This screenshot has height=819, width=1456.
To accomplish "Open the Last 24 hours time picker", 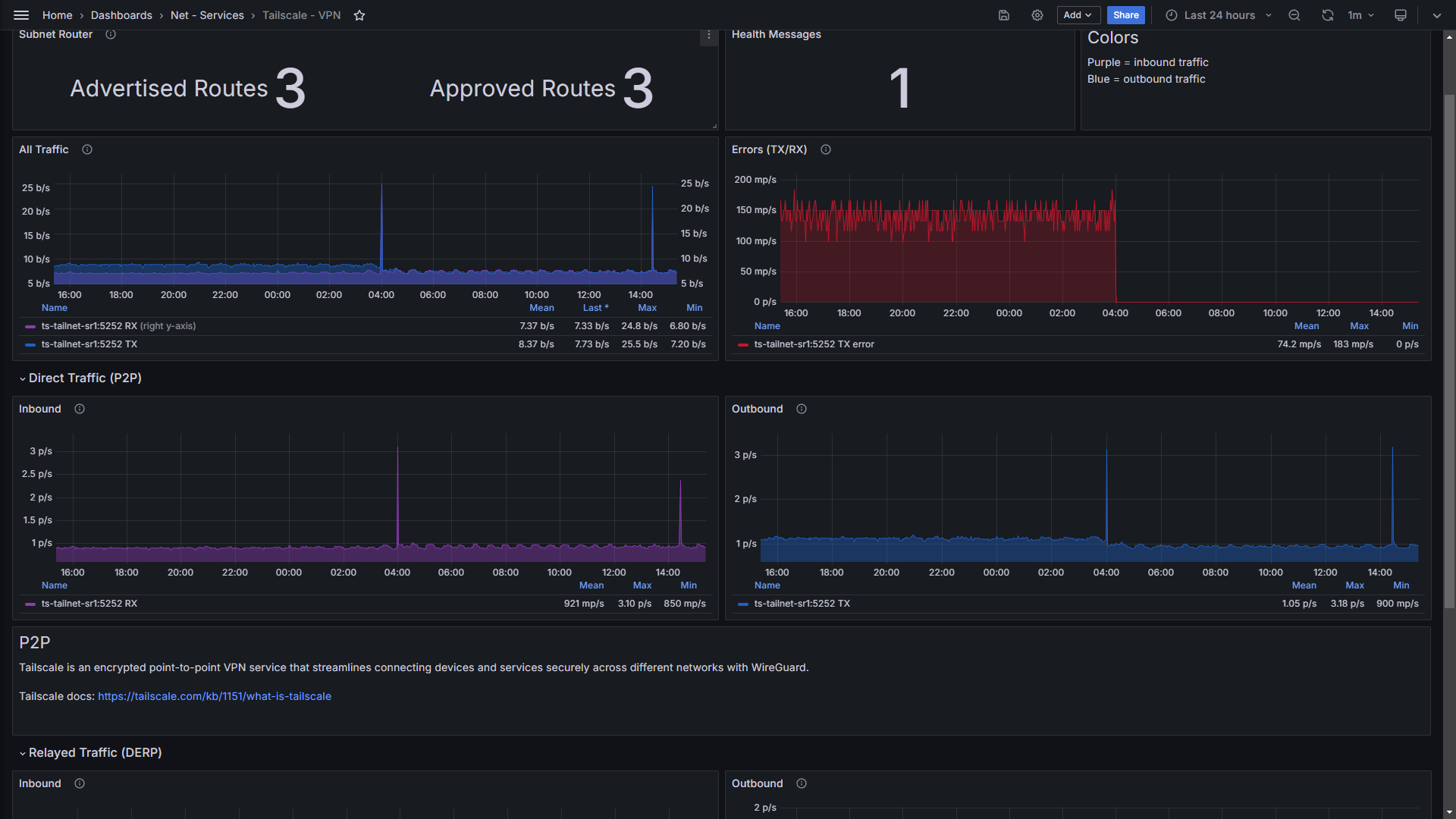I will coord(1219,15).
